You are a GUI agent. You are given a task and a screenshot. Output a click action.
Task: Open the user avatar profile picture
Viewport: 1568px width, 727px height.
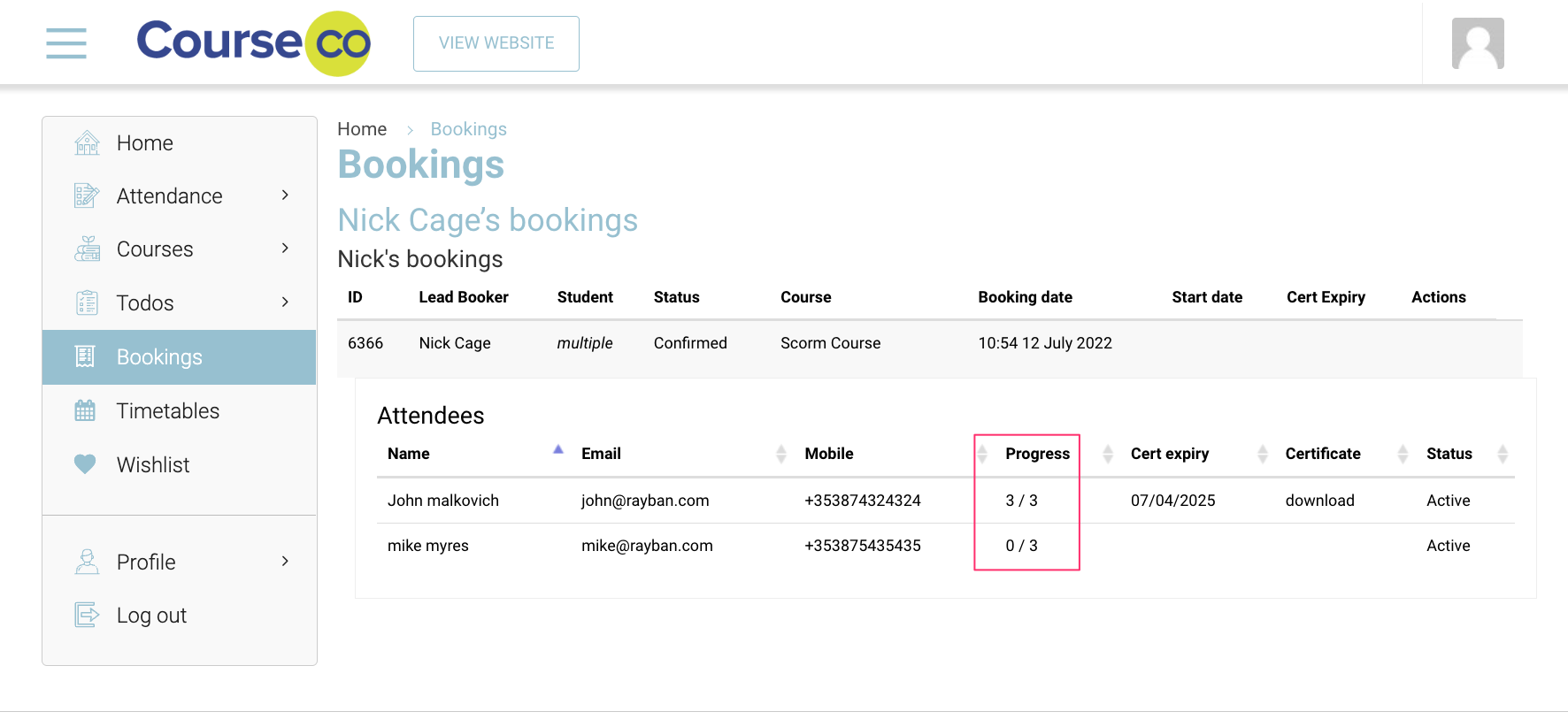click(x=1477, y=43)
